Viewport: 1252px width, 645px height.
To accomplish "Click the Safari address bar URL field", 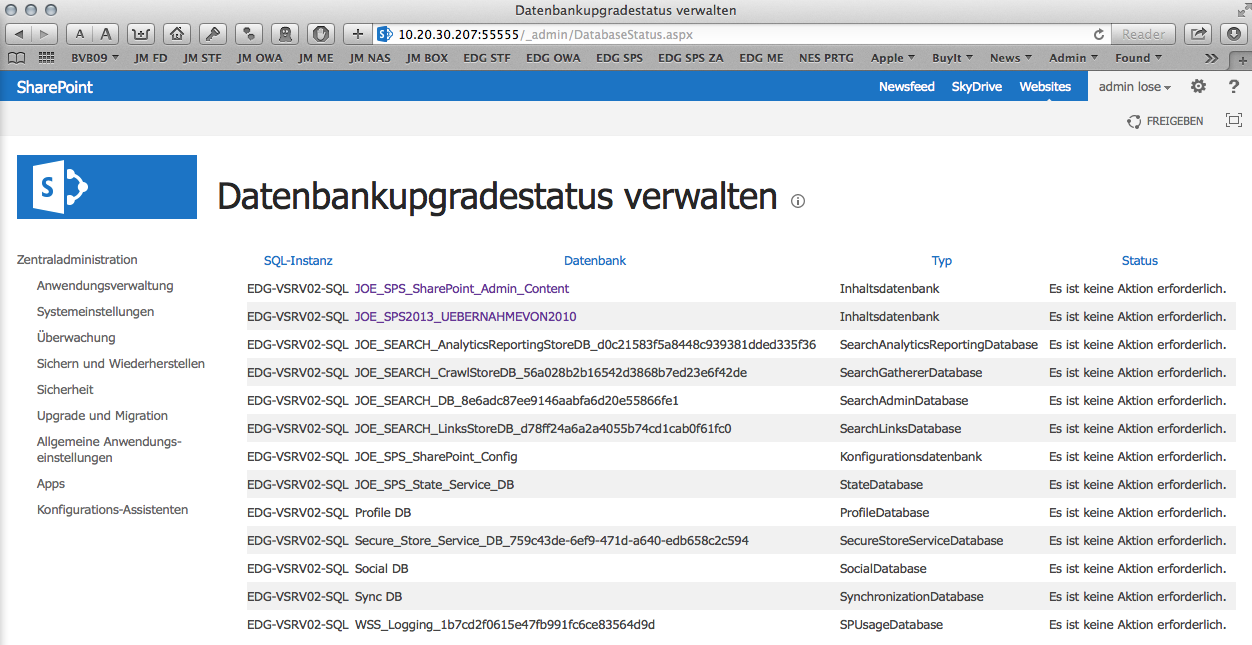I will coord(740,34).
